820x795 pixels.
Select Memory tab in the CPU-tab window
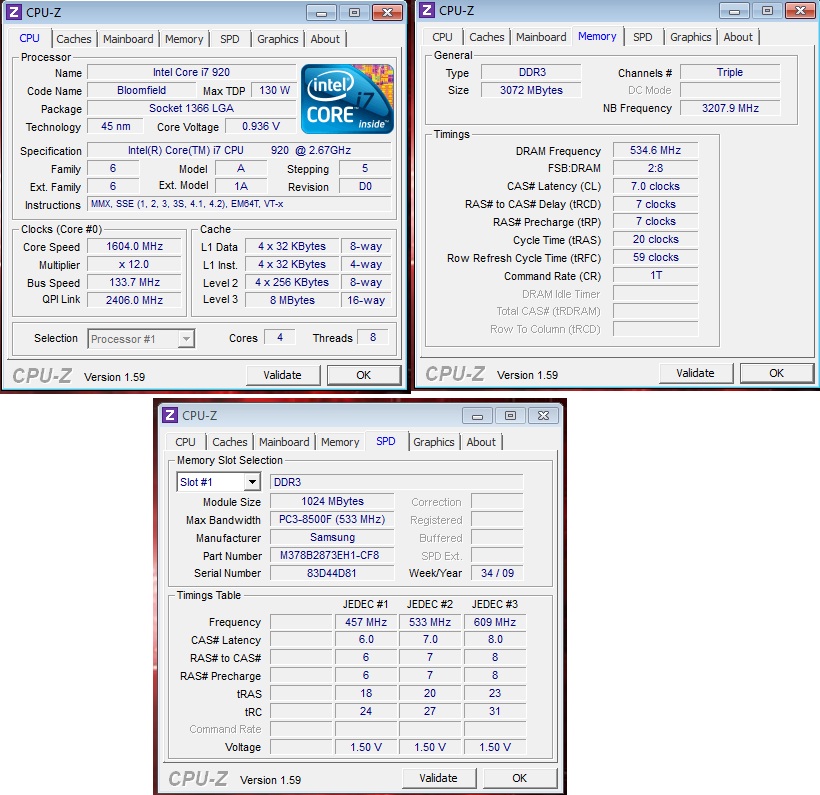(x=184, y=39)
